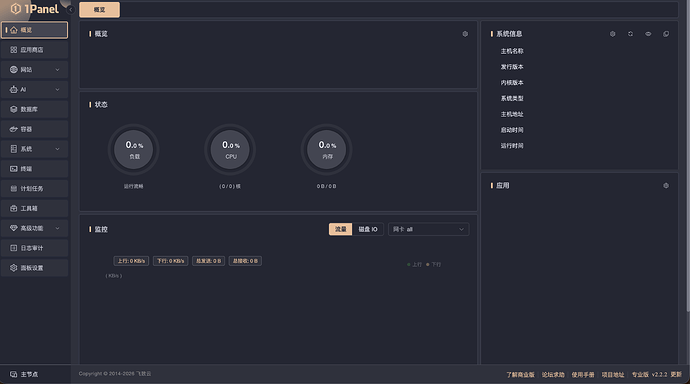Open the 概览 home icon in sidebar

coord(14,30)
